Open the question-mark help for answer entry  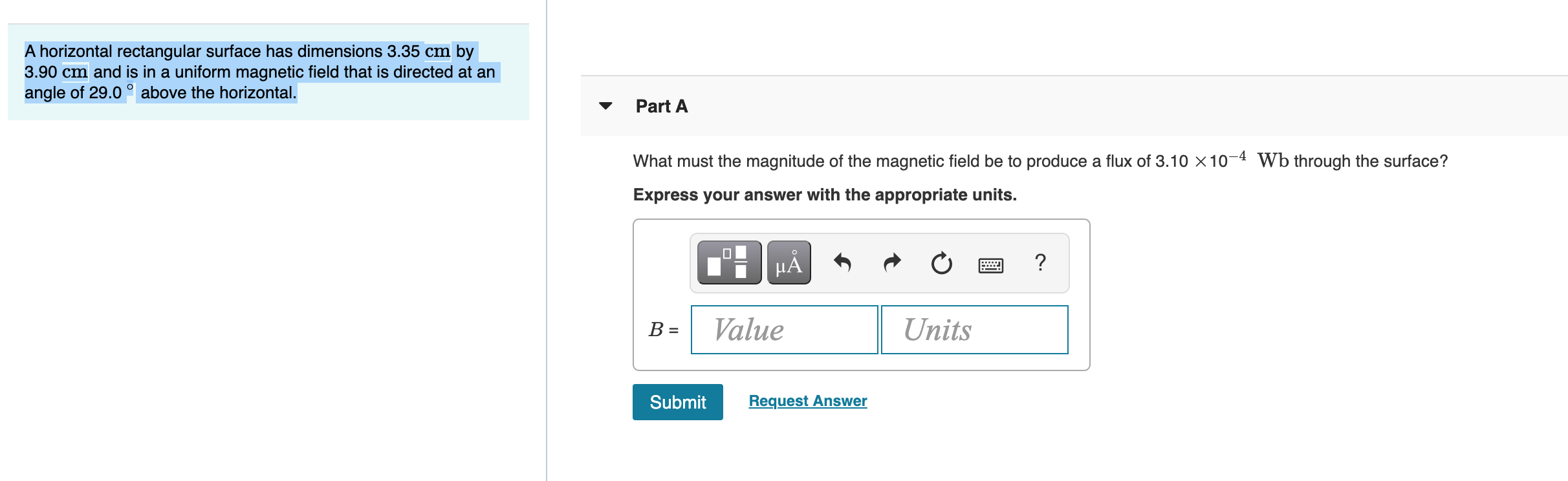point(1041,263)
